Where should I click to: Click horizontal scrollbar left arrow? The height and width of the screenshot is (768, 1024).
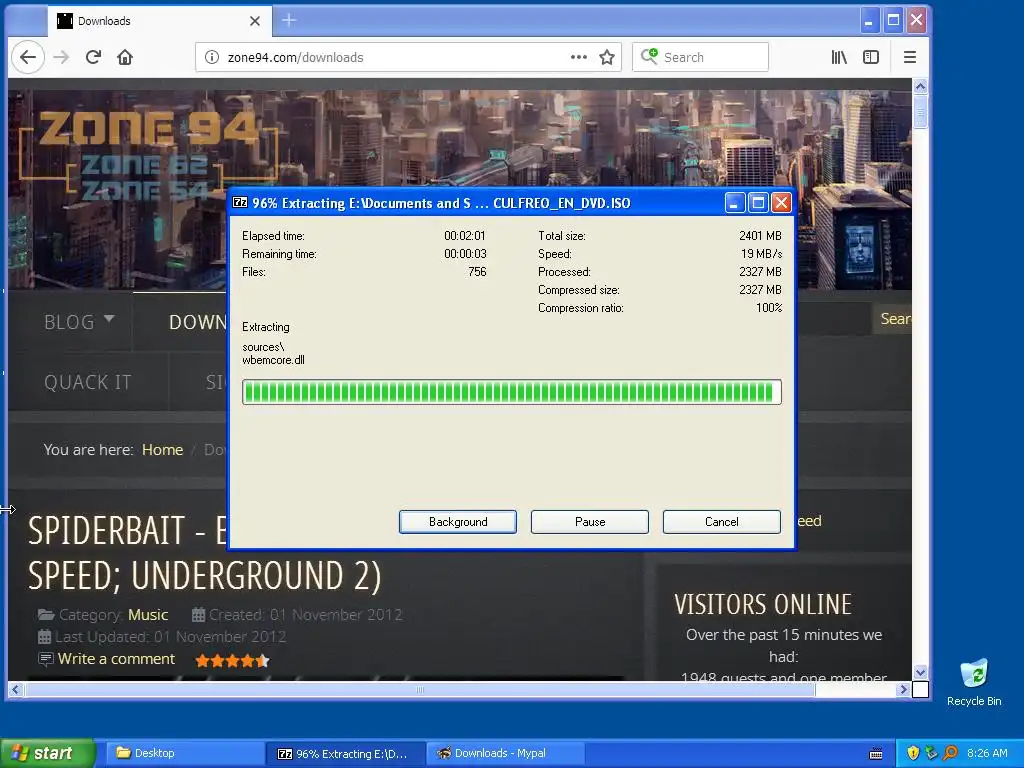[x=16, y=690]
